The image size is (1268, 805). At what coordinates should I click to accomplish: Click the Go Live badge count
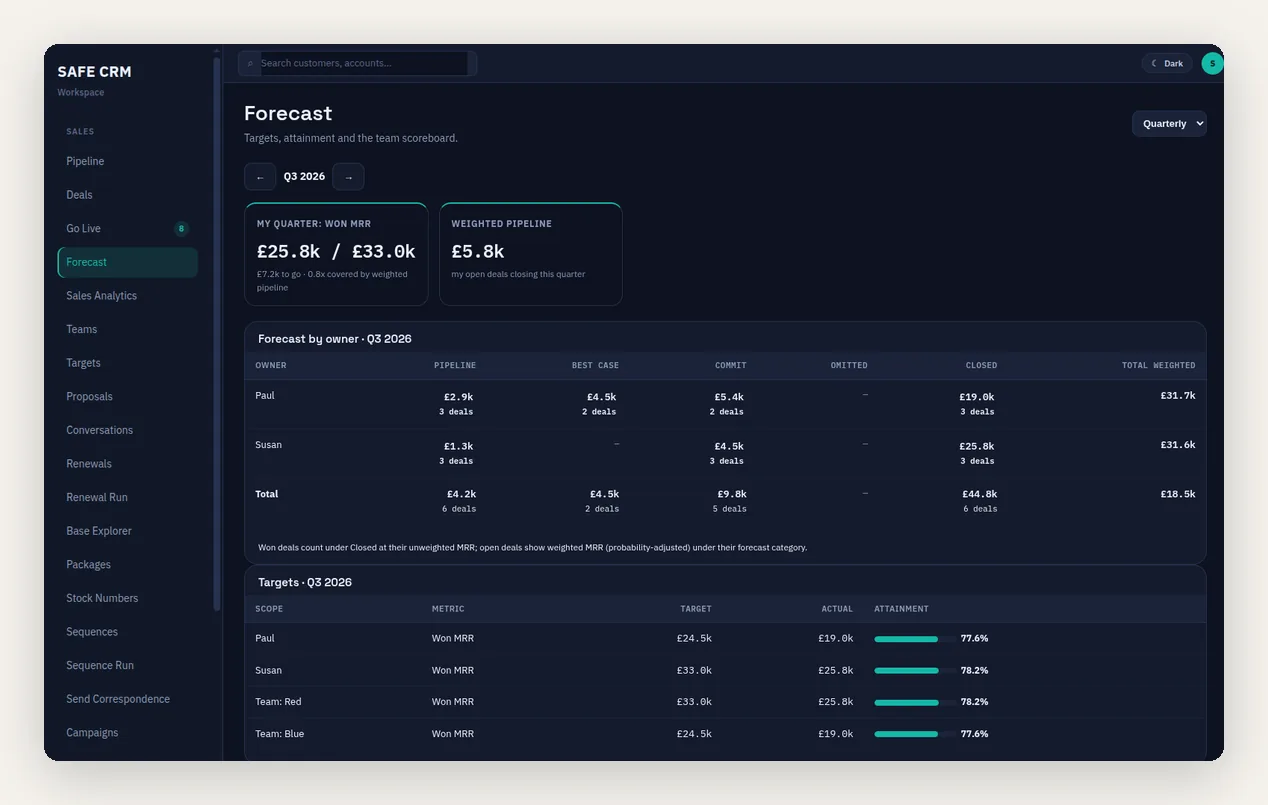tap(181, 229)
